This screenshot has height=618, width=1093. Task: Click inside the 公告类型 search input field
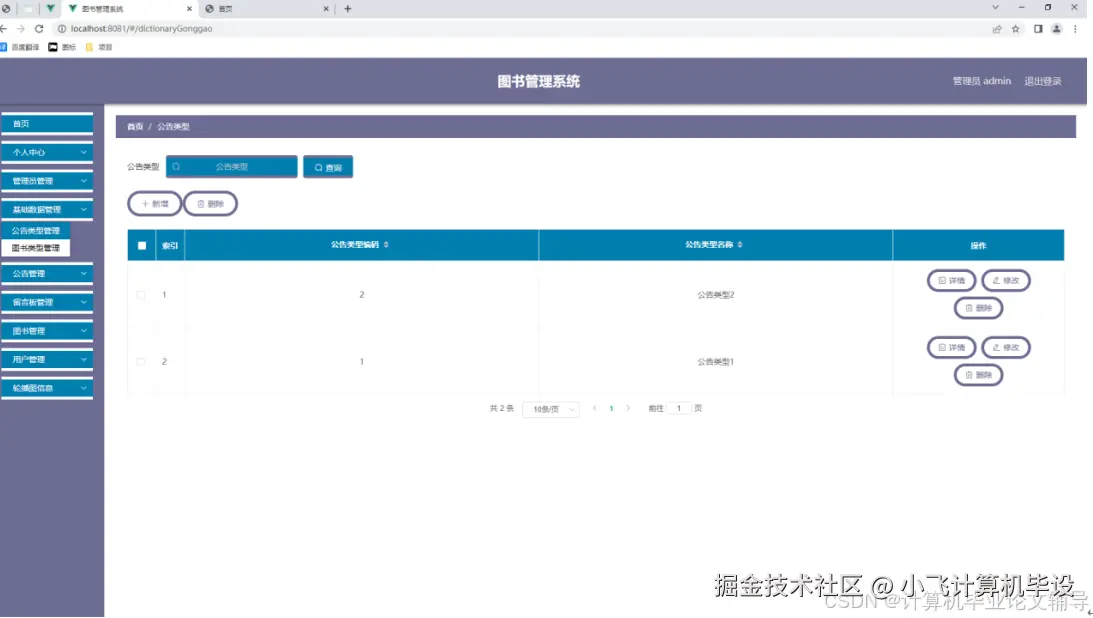tap(232, 167)
